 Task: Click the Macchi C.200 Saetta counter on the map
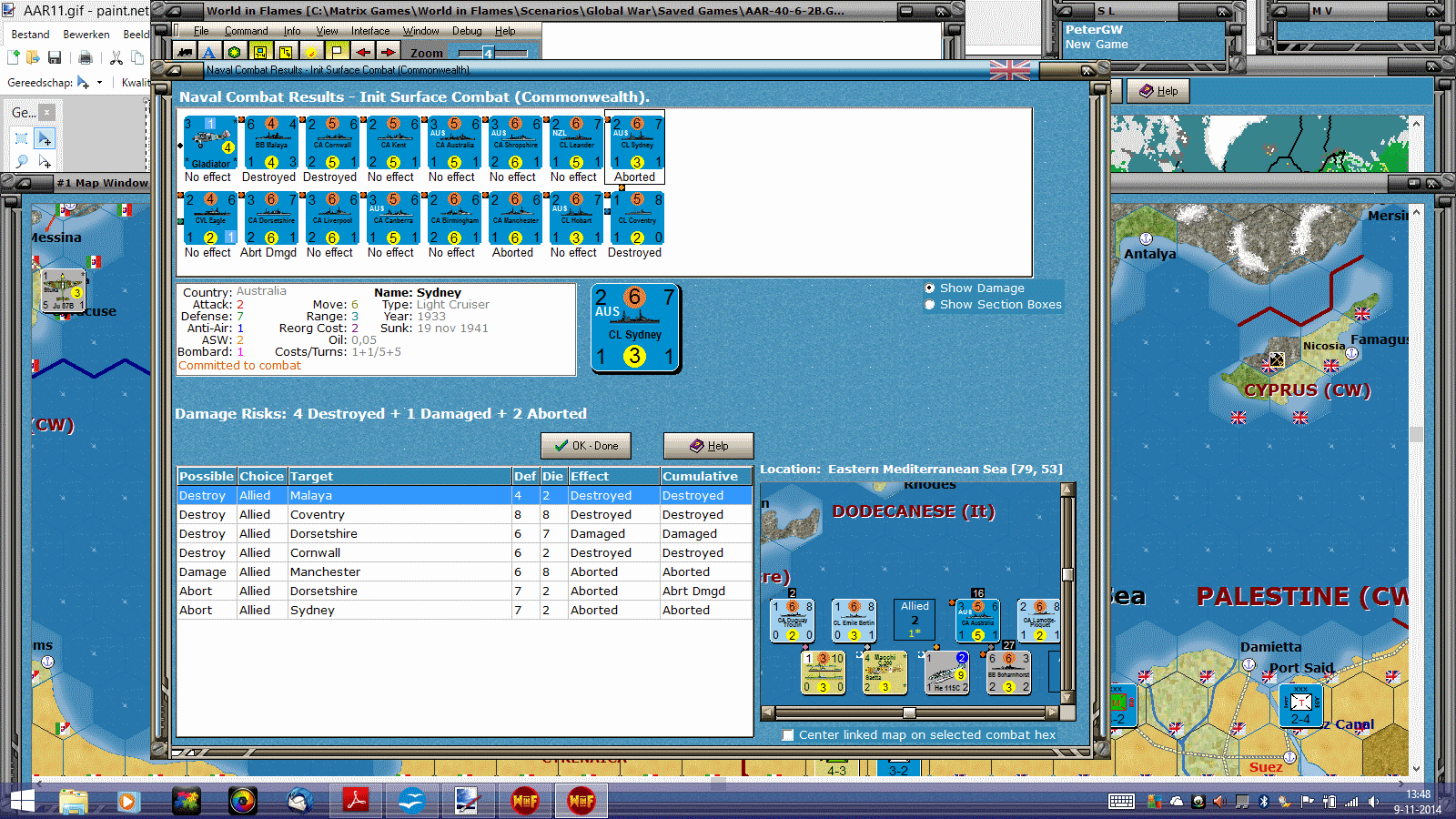(885, 672)
